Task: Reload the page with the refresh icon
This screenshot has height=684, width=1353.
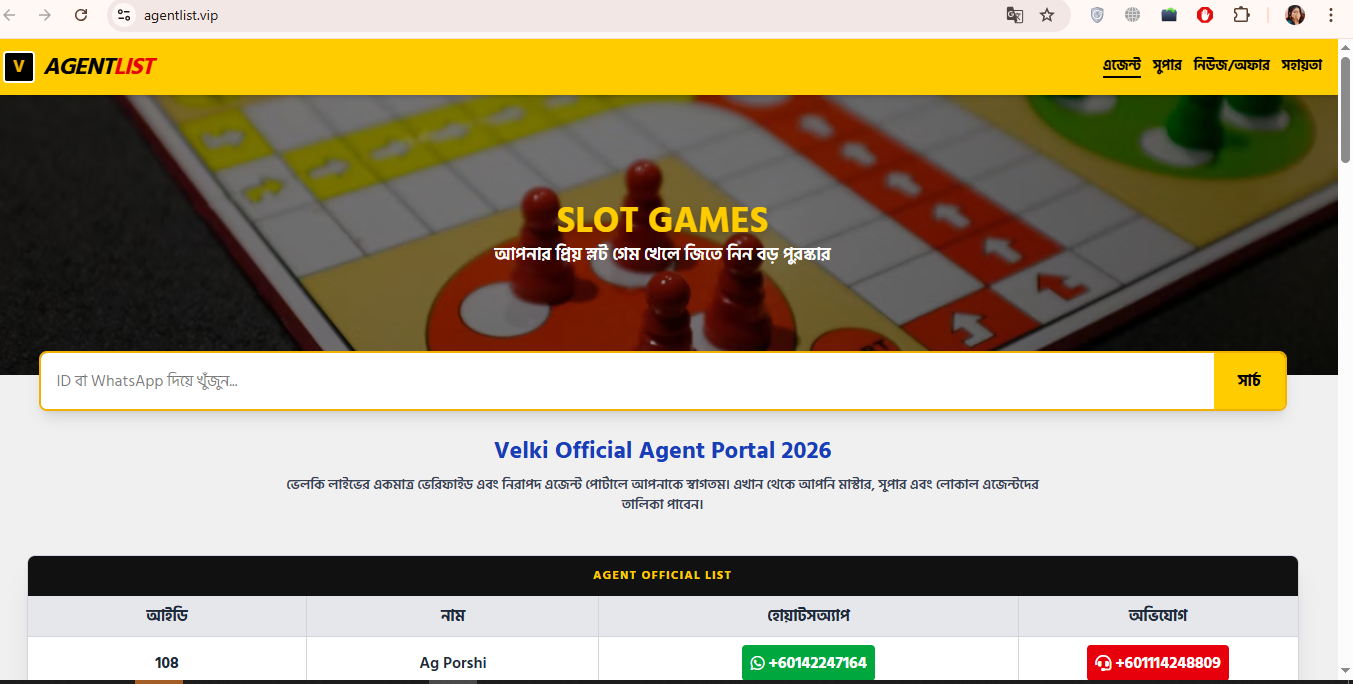Action: click(x=82, y=15)
